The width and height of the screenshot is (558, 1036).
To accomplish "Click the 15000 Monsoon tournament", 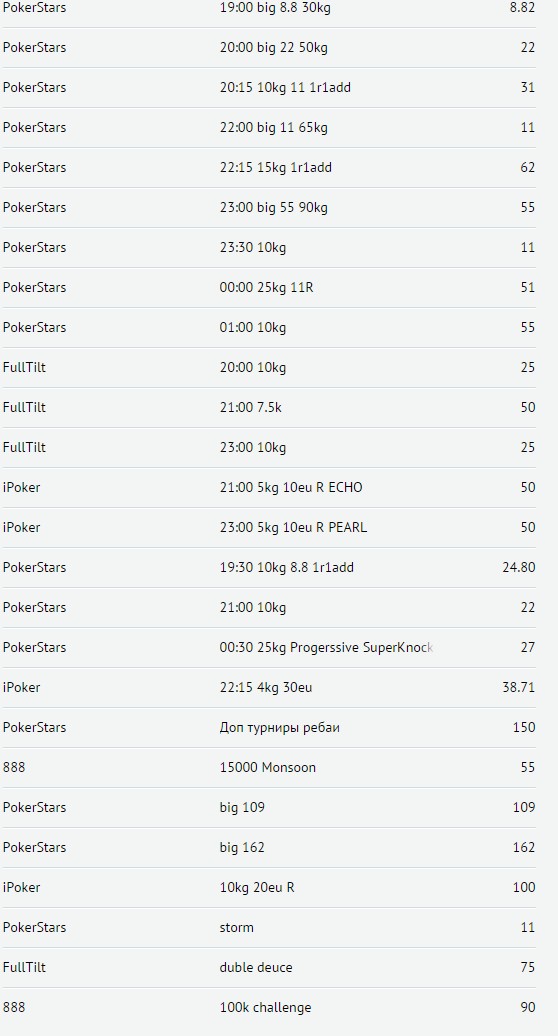I will click(x=268, y=768).
